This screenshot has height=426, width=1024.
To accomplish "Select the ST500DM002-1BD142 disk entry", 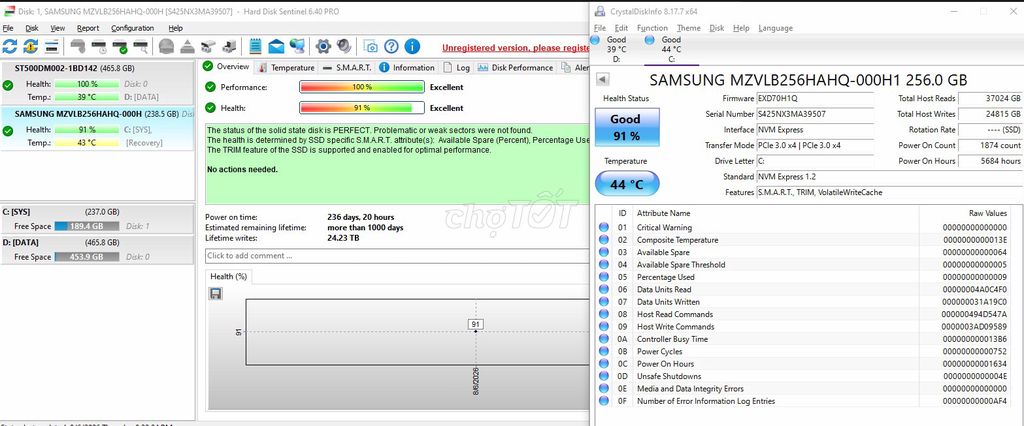I will pyautogui.click(x=97, y=83).
